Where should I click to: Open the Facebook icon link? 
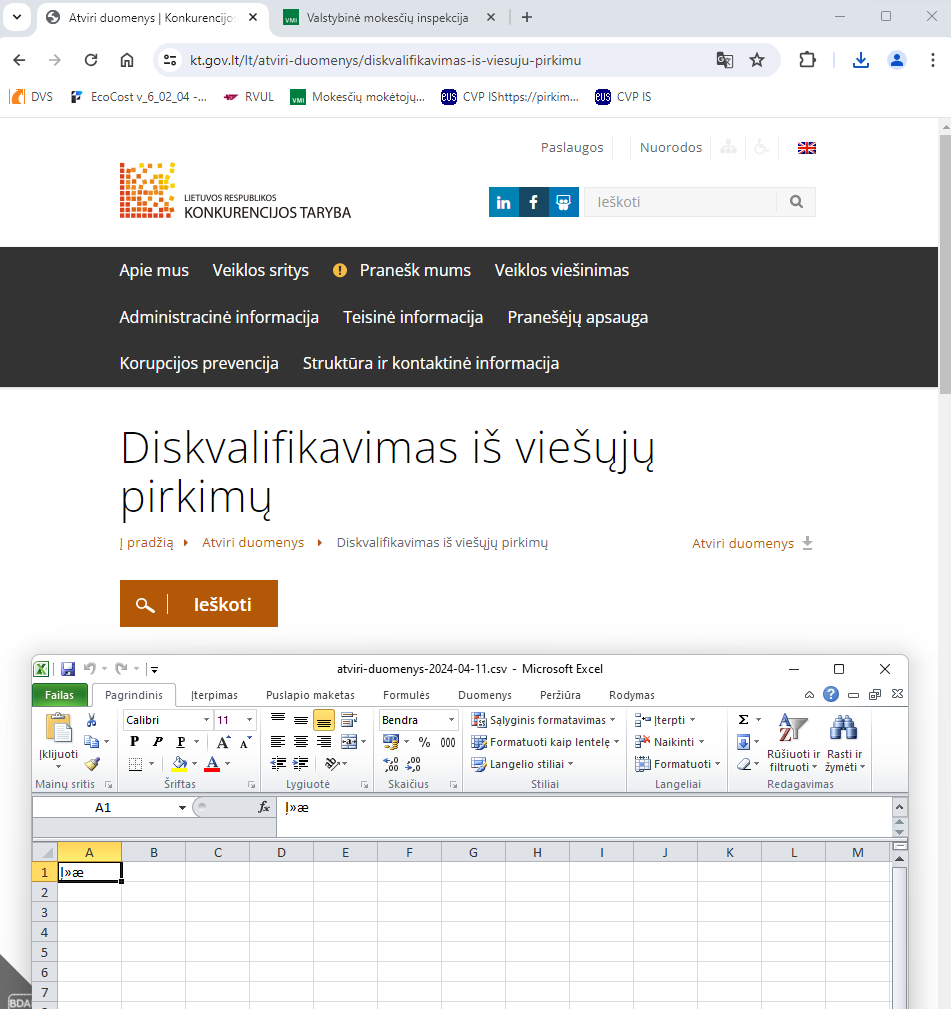[x=534, y=202]
